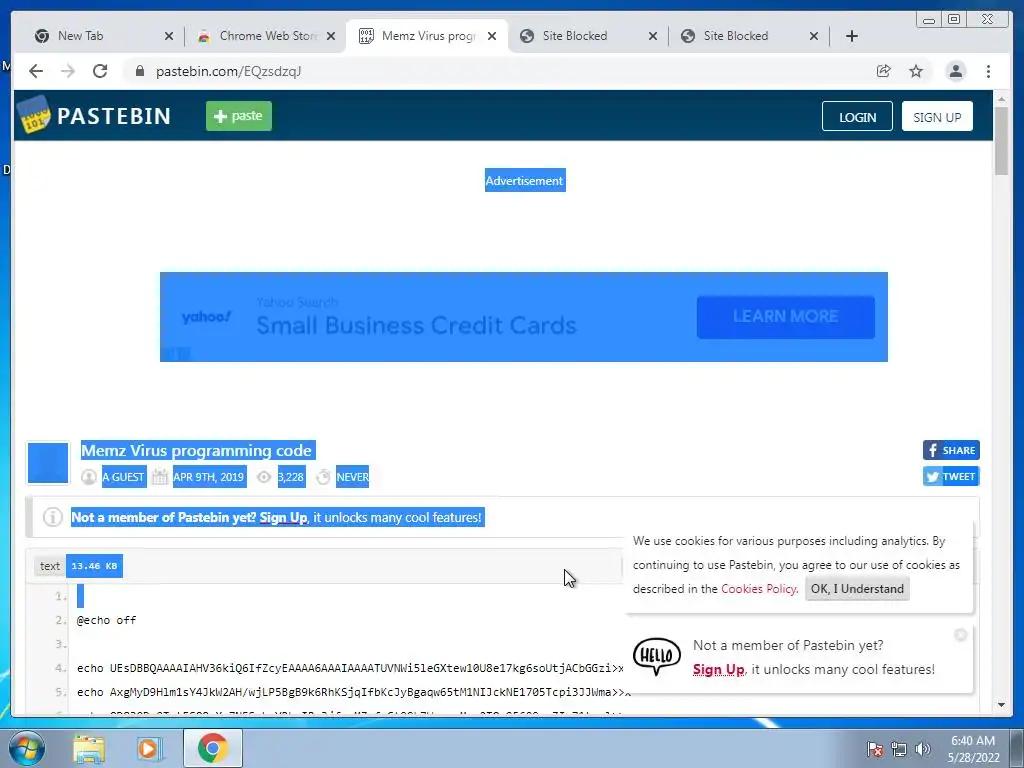Accept cookies with OK, I Understand
1024x768 pixels.
[x=857, y=588]
